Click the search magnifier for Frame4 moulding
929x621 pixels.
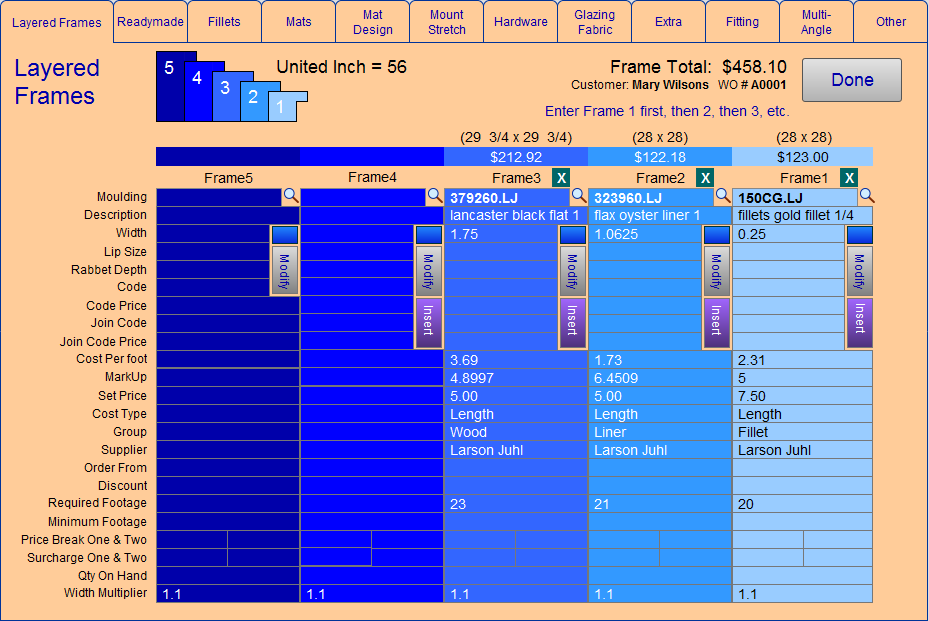(434, 197)
